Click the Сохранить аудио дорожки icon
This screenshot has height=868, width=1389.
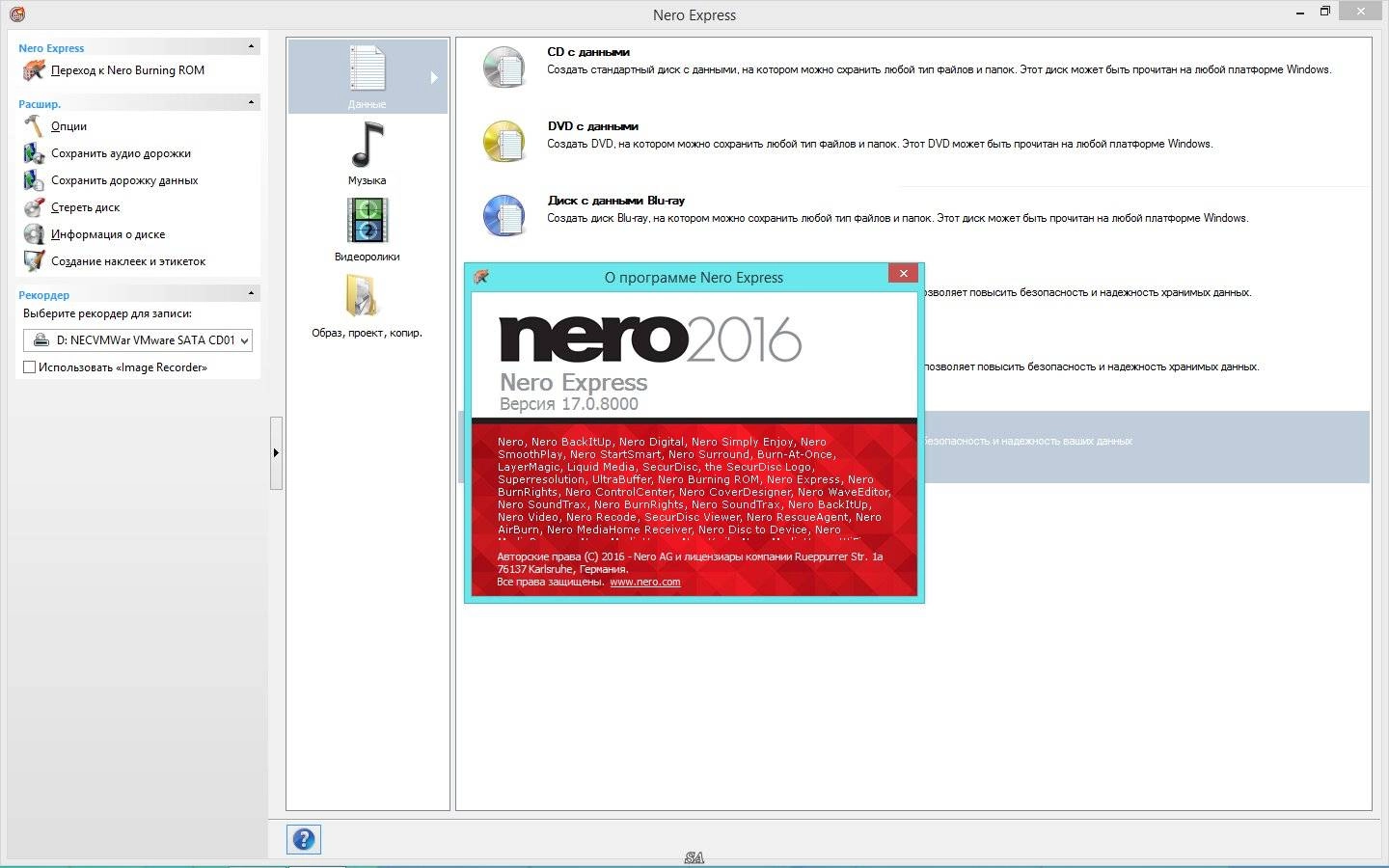click(x=34, y=153)
